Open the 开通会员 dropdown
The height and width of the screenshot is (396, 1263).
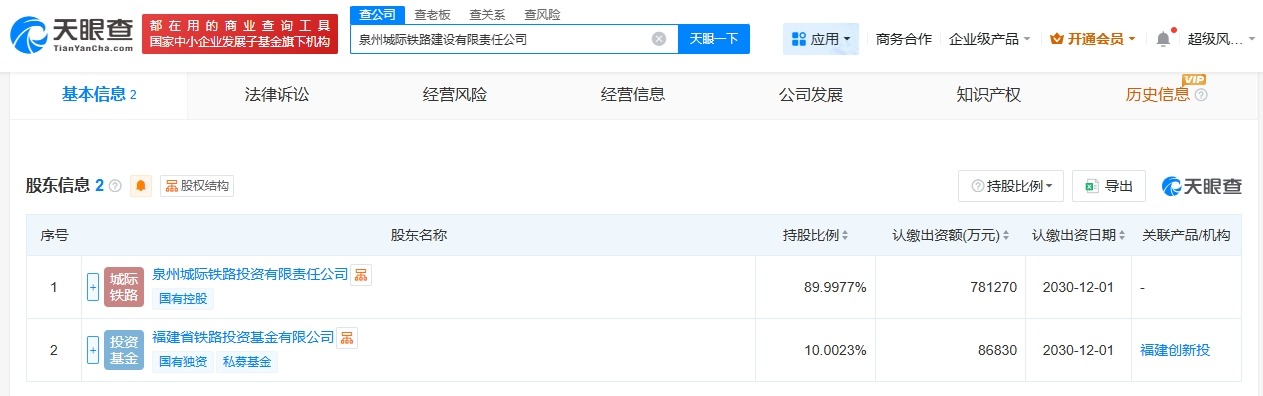pyautogui.click(x=1093, y=39)
